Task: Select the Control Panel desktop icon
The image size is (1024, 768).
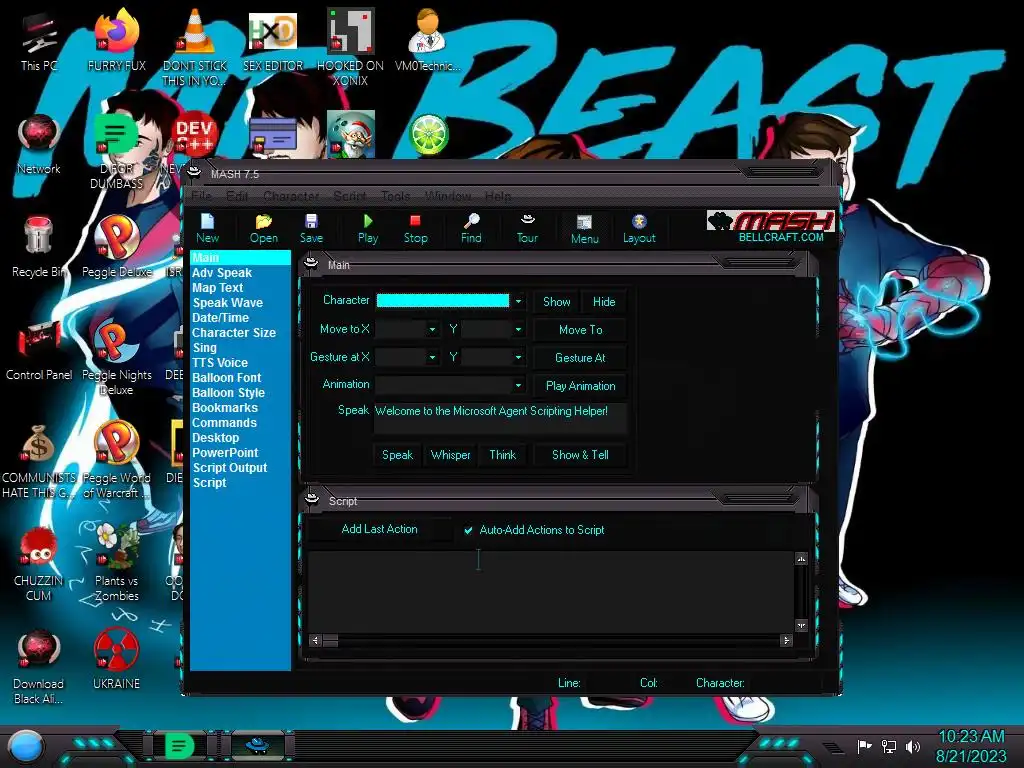Action: [39, 351]
